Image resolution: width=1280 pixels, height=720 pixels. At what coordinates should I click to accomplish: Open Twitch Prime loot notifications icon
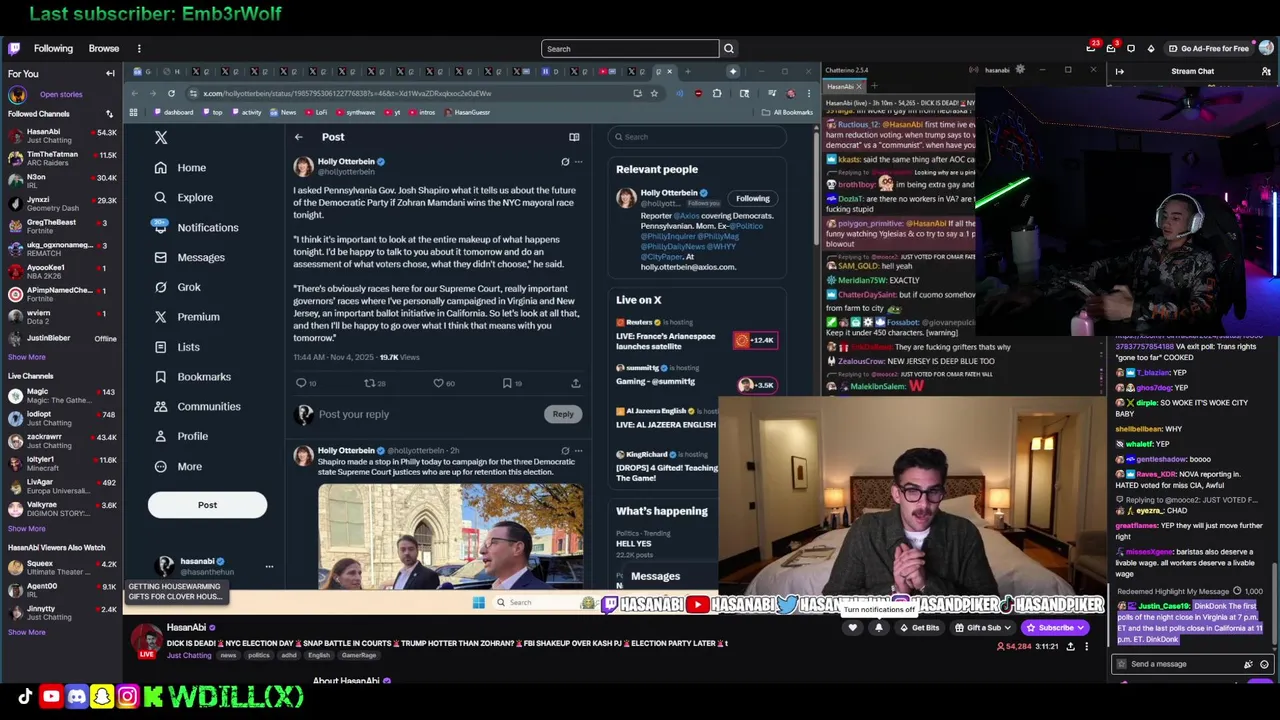click(1091, 48)
